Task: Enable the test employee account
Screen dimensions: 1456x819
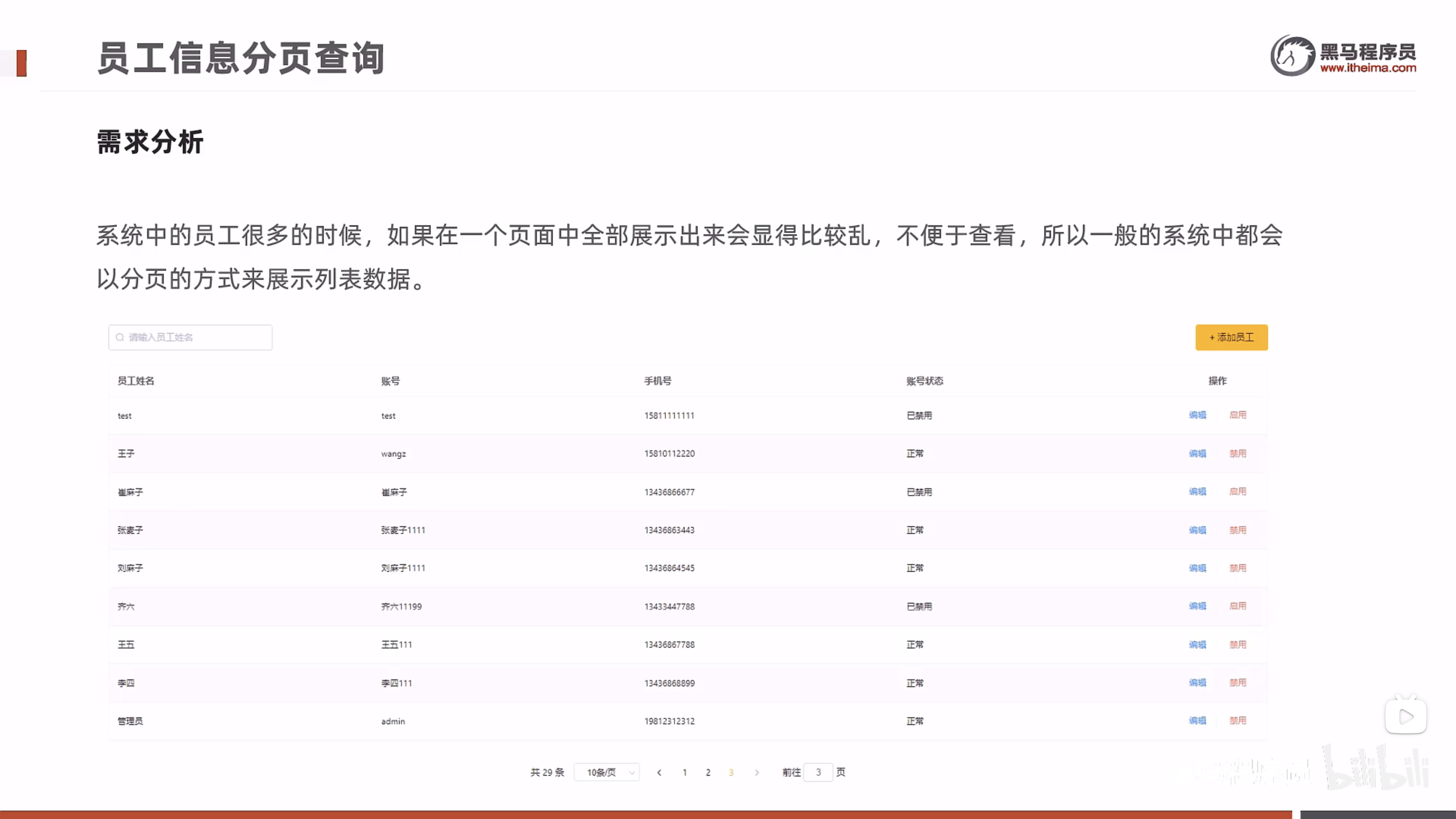Action: tap(1237, 415)
